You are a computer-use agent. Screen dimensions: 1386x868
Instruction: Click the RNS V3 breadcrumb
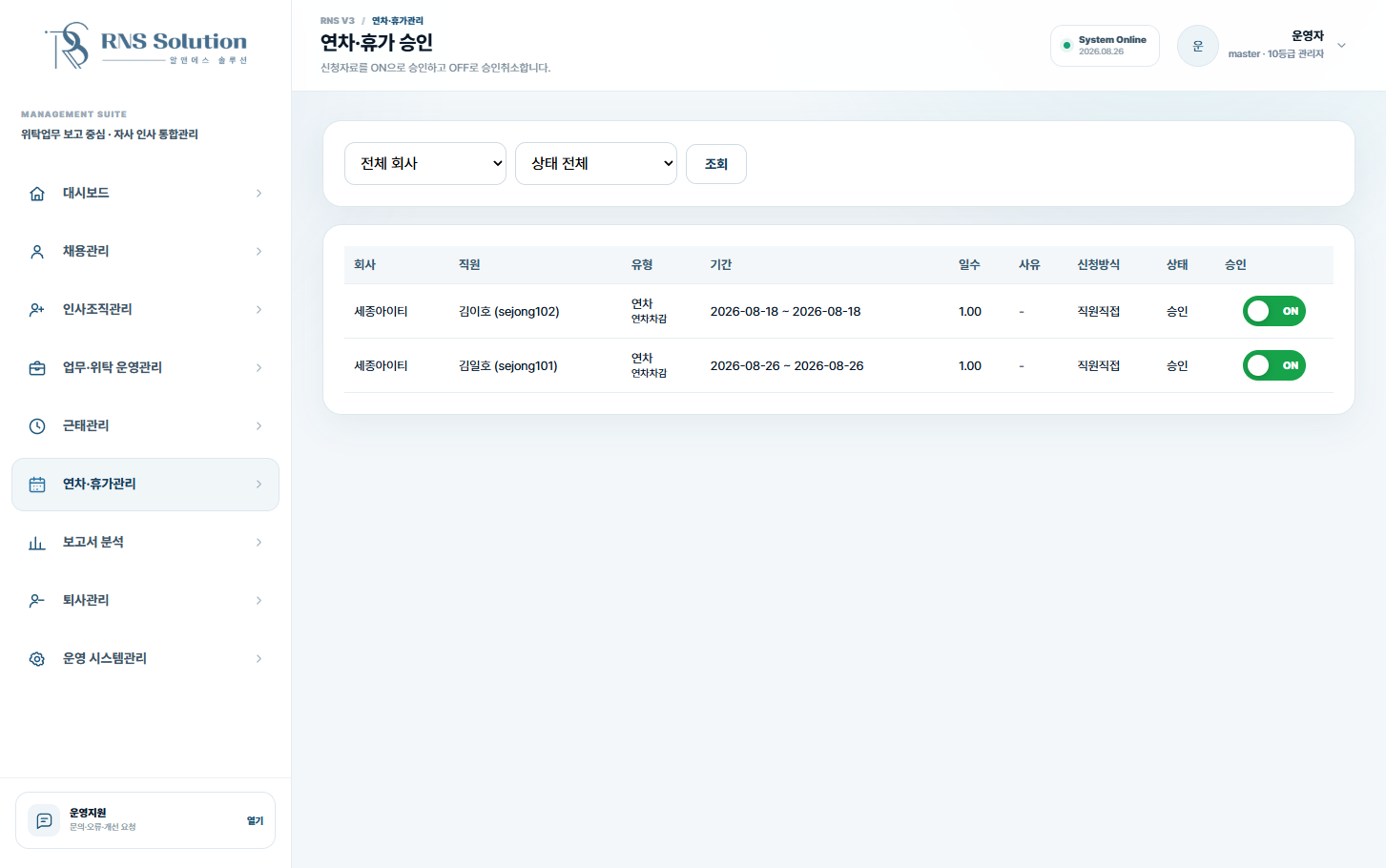pos(338,21)
